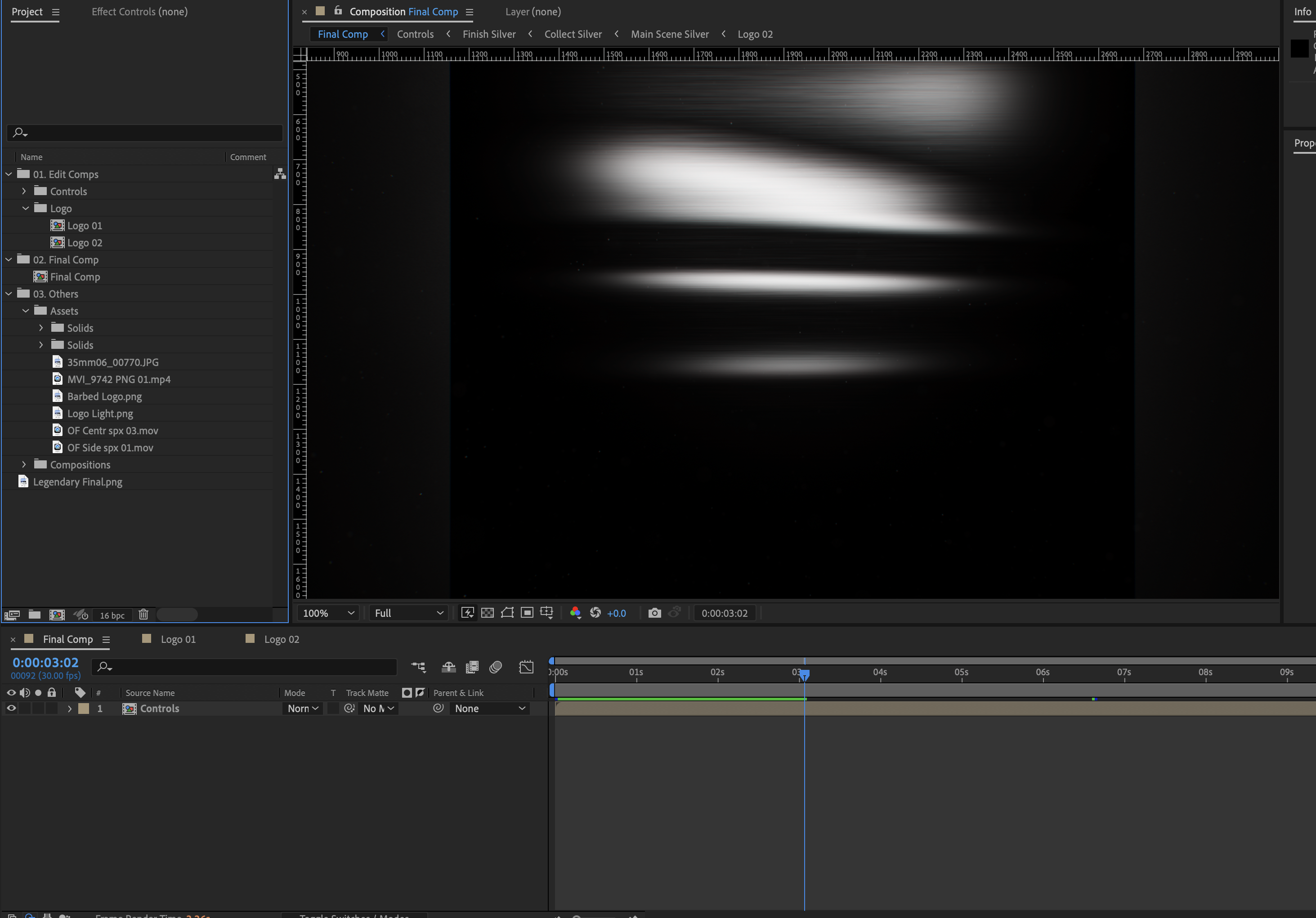
Task: Show channel and color management settings
Action: tap(576, 613)
